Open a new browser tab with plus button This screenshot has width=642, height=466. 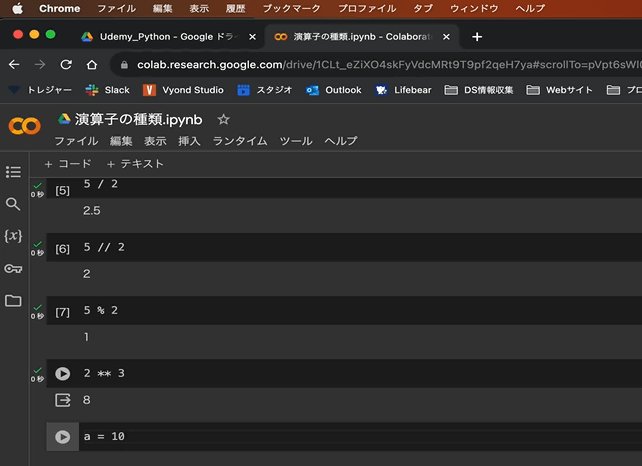coord(477,37)
